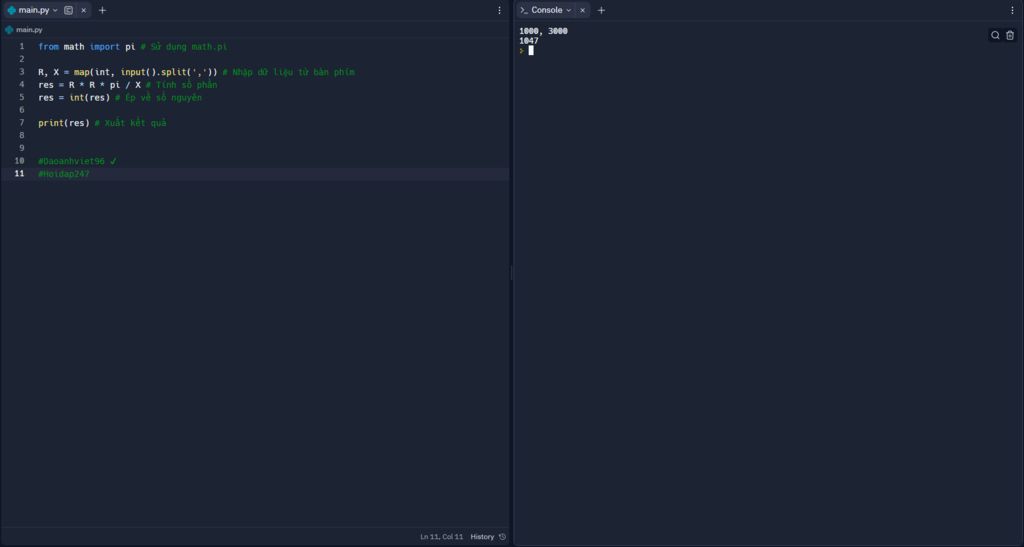Click the 'R, X = map(int' code line

coord(128,72)
